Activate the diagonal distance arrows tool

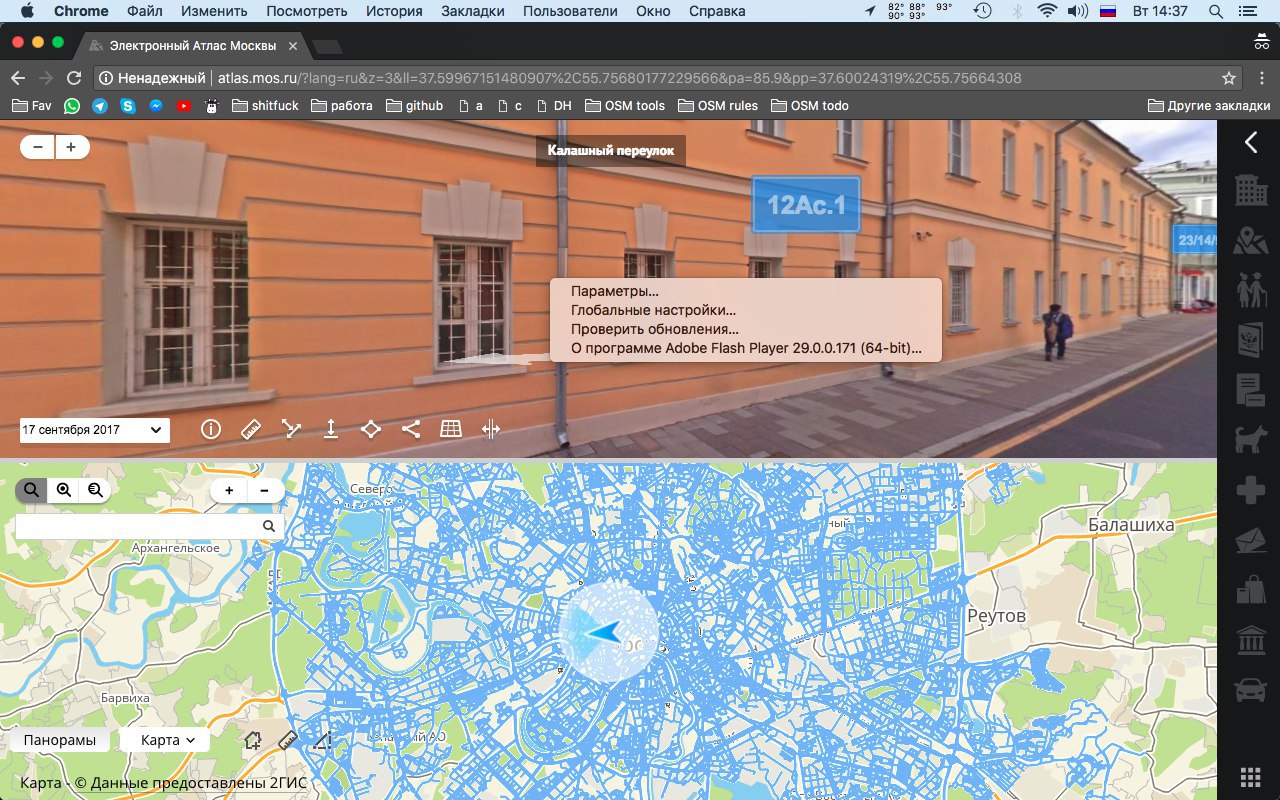[291, 429]
